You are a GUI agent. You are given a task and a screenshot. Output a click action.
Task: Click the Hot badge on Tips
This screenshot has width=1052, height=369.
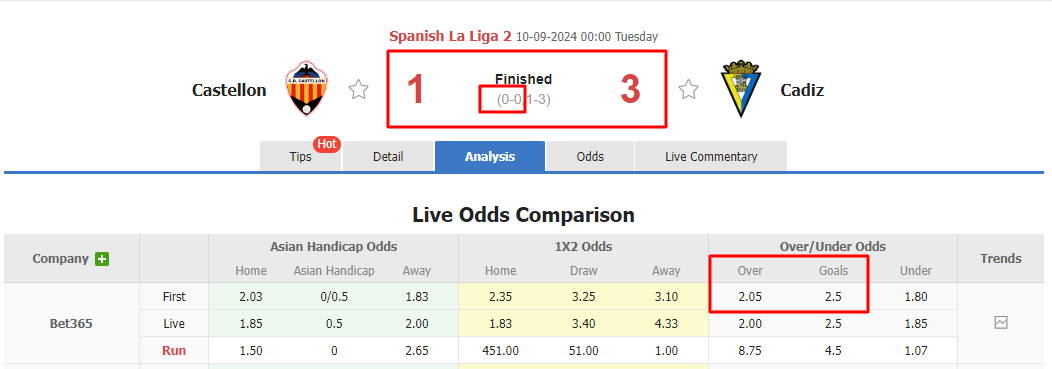pos(327,144)
